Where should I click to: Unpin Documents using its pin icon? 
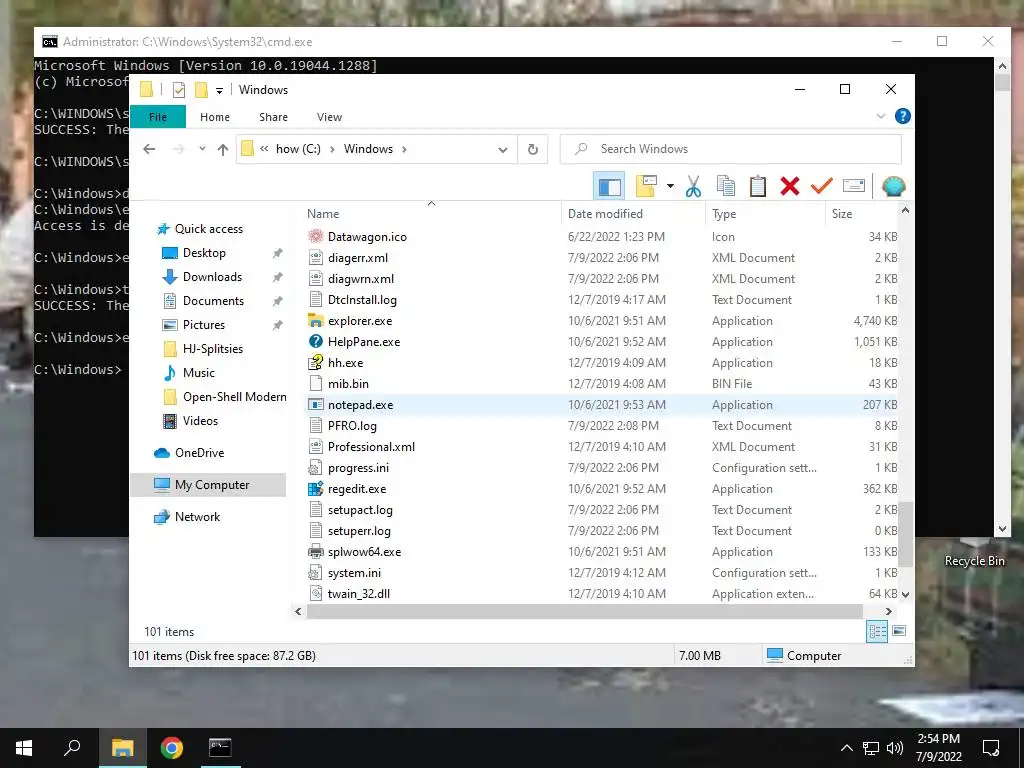tap(278, 301)
